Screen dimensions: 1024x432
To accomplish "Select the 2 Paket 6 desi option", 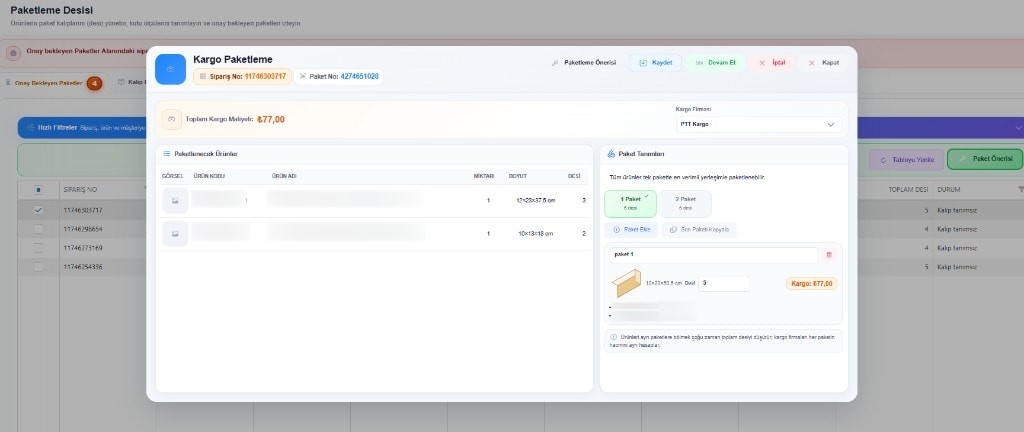I will point(685,204).
